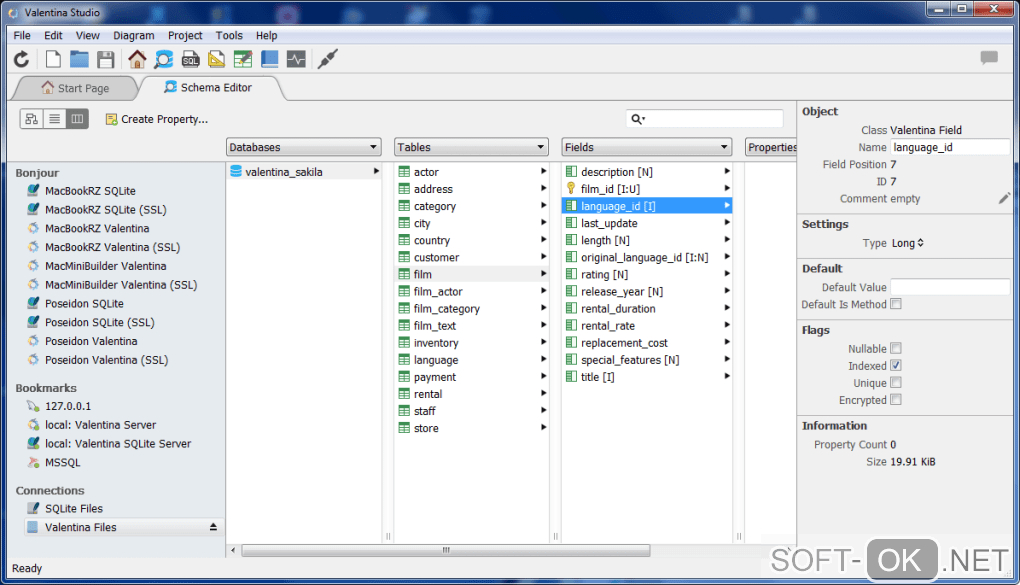The width and height of the screenshot is (1020, 585).
Task: Expand the actor table arrow
Action: pos(543,171)
